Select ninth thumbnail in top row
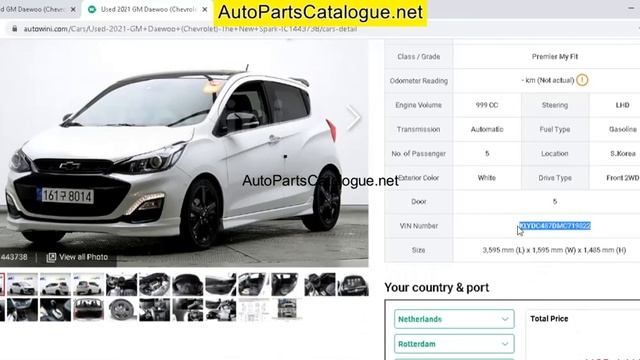This screenshot has width=640, height=360. [x=287, y=284]
